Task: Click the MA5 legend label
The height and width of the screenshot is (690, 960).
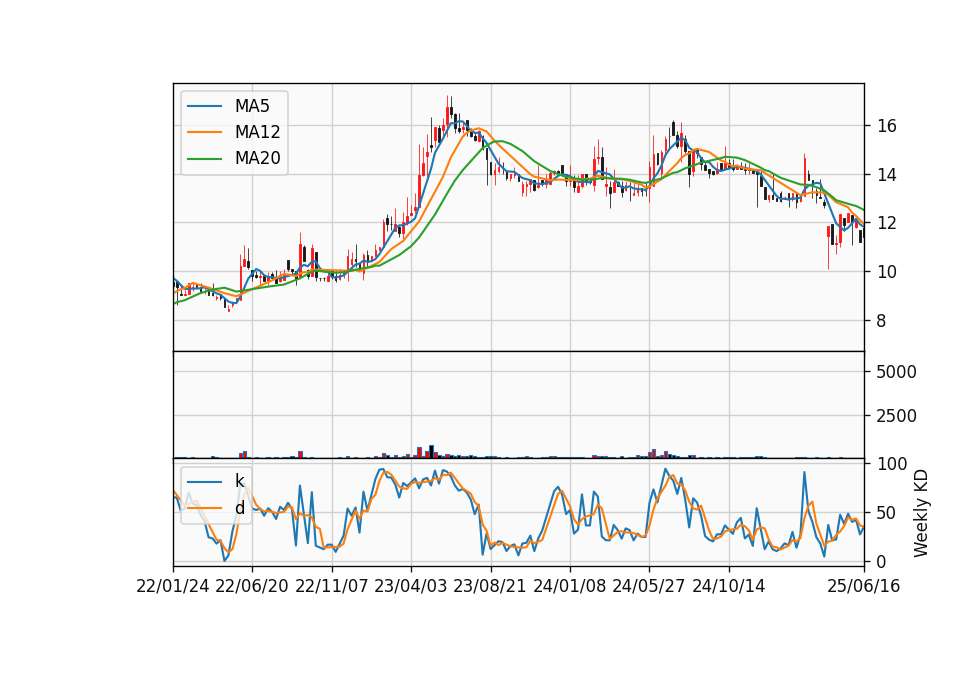Action: 252,106
